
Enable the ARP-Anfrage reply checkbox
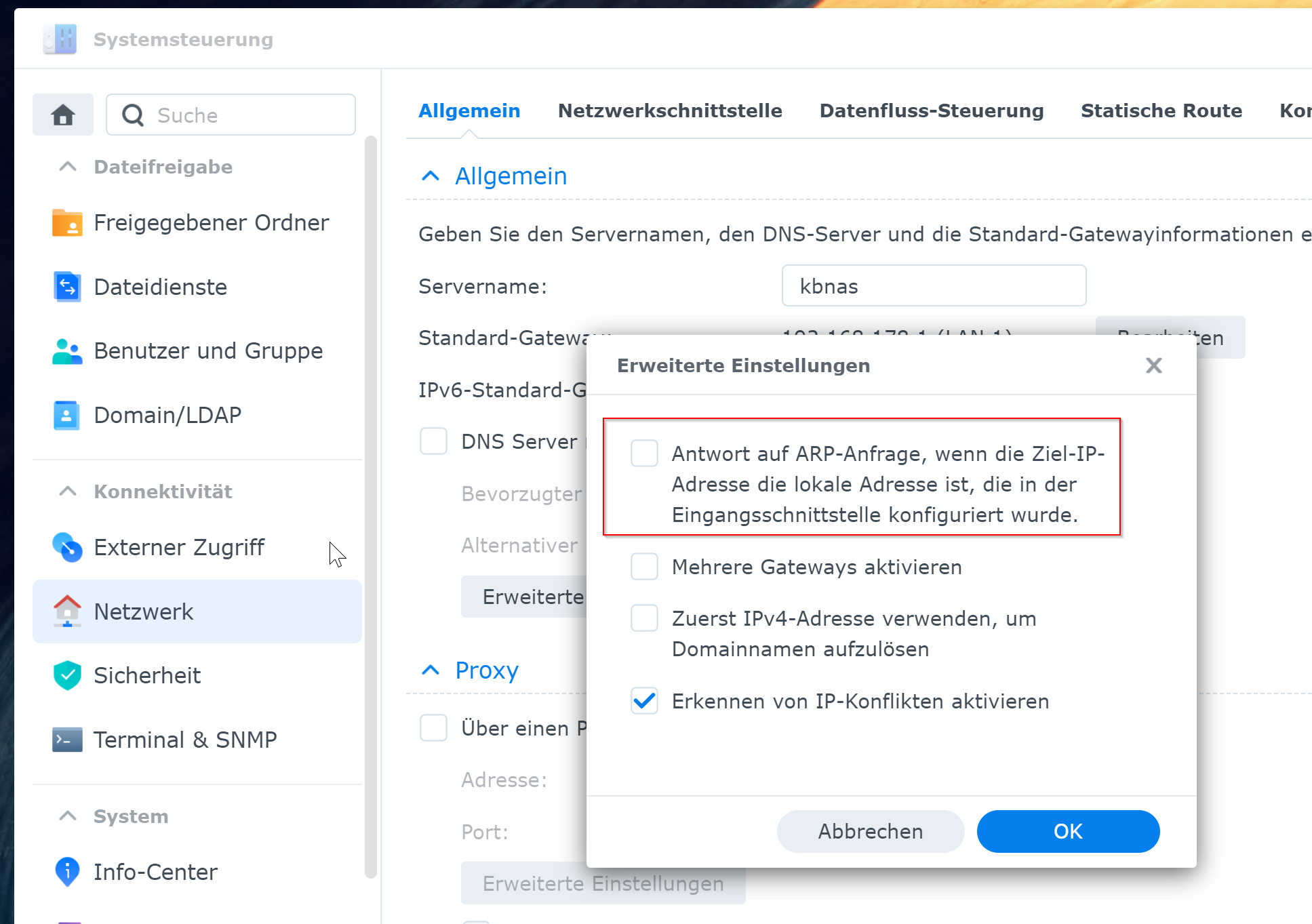click(x=644, y=453)
